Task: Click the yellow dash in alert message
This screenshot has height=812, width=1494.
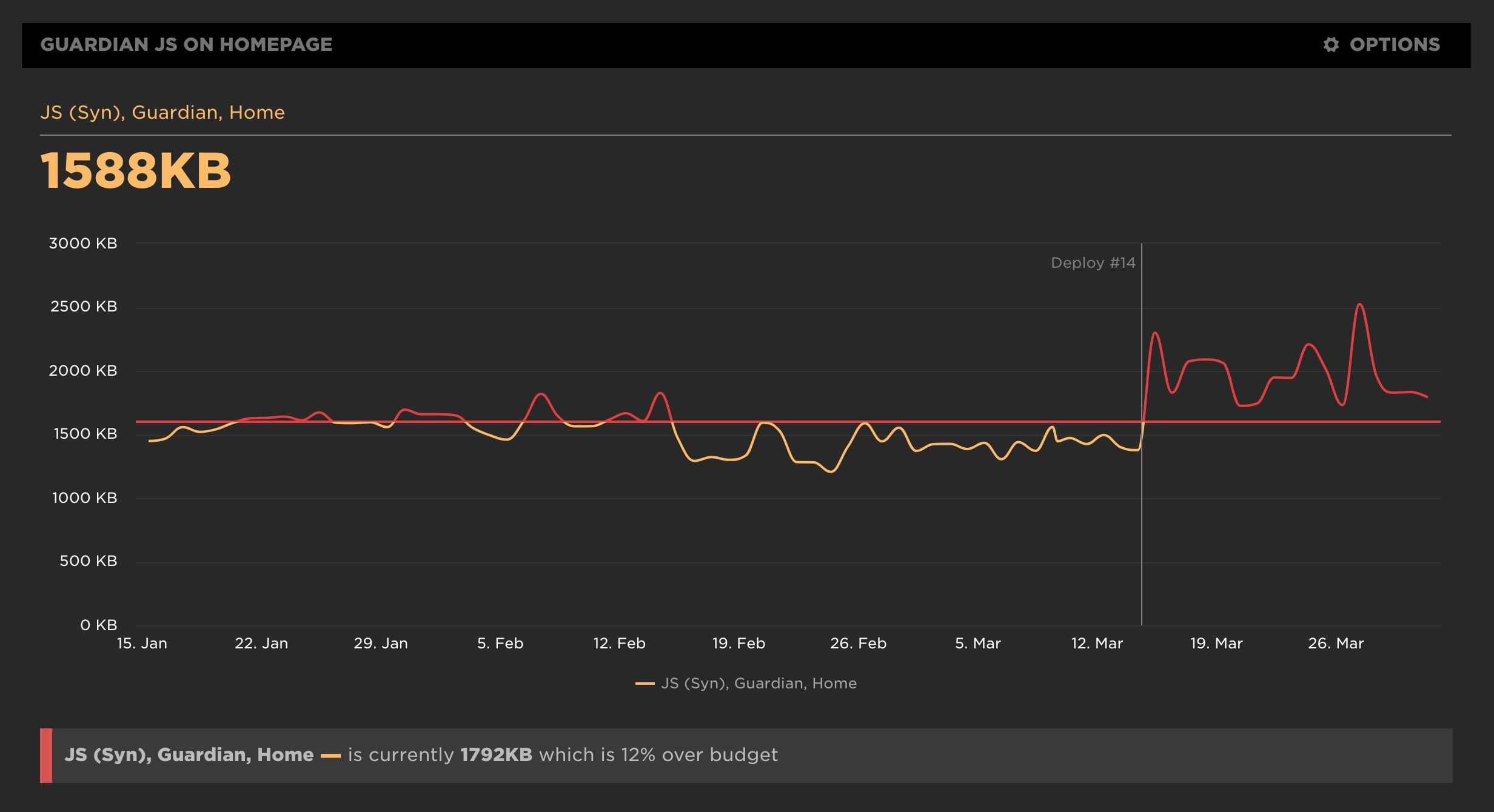Action: [330, 756]
